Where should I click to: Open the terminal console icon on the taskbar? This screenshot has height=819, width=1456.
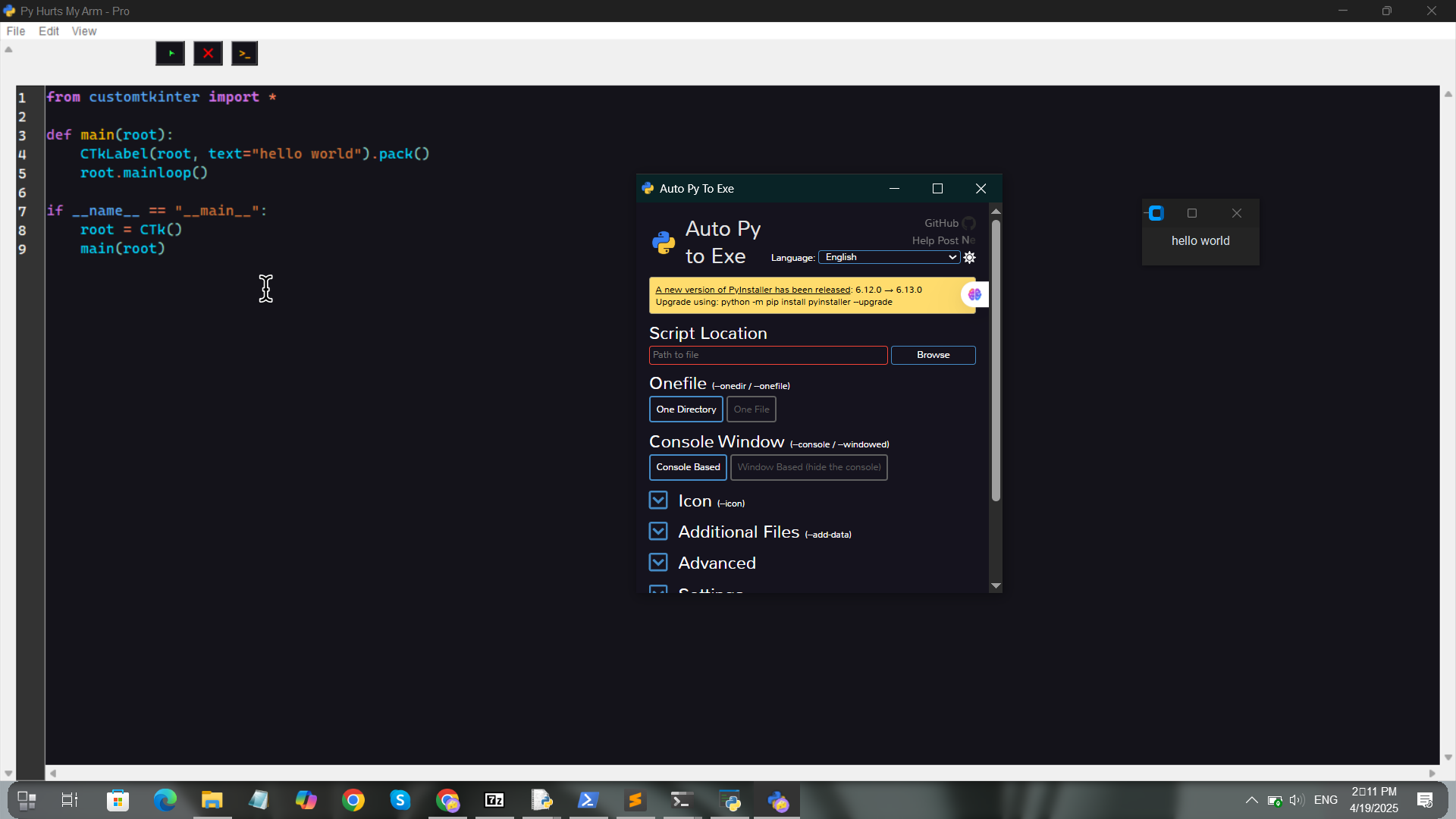(x=682, y=800)
